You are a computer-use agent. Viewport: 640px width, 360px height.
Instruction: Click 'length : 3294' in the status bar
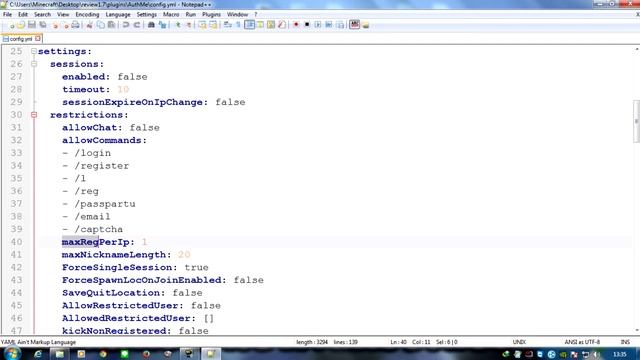pyautogui.click(x=312, y=342)
